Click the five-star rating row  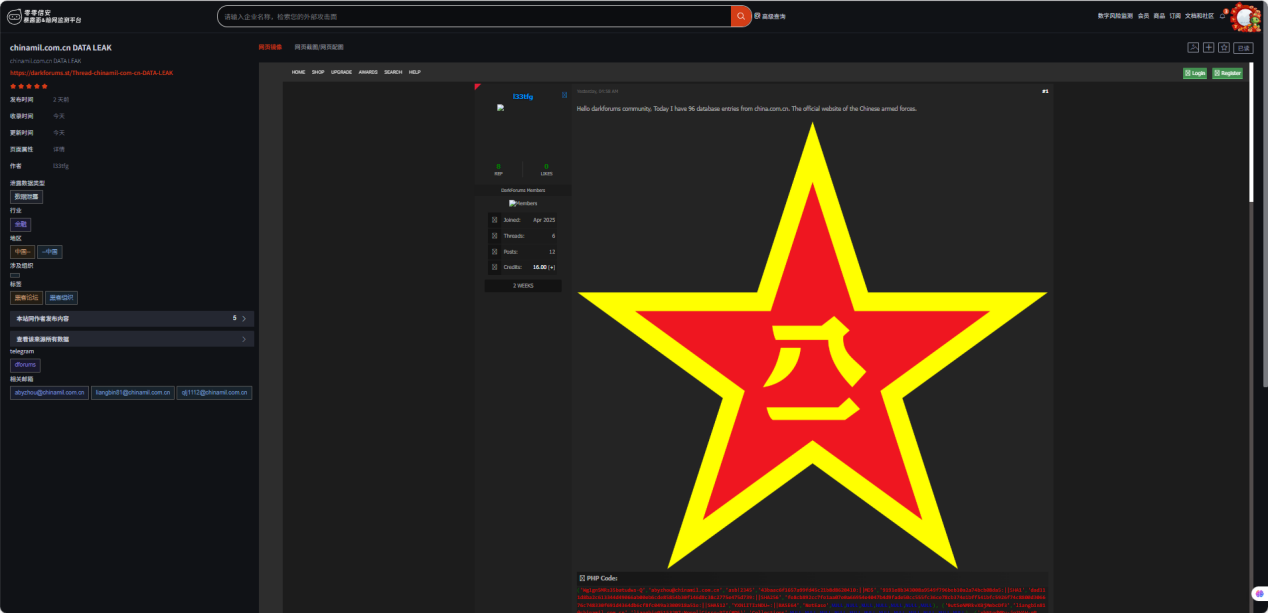(x=29, y=86)
